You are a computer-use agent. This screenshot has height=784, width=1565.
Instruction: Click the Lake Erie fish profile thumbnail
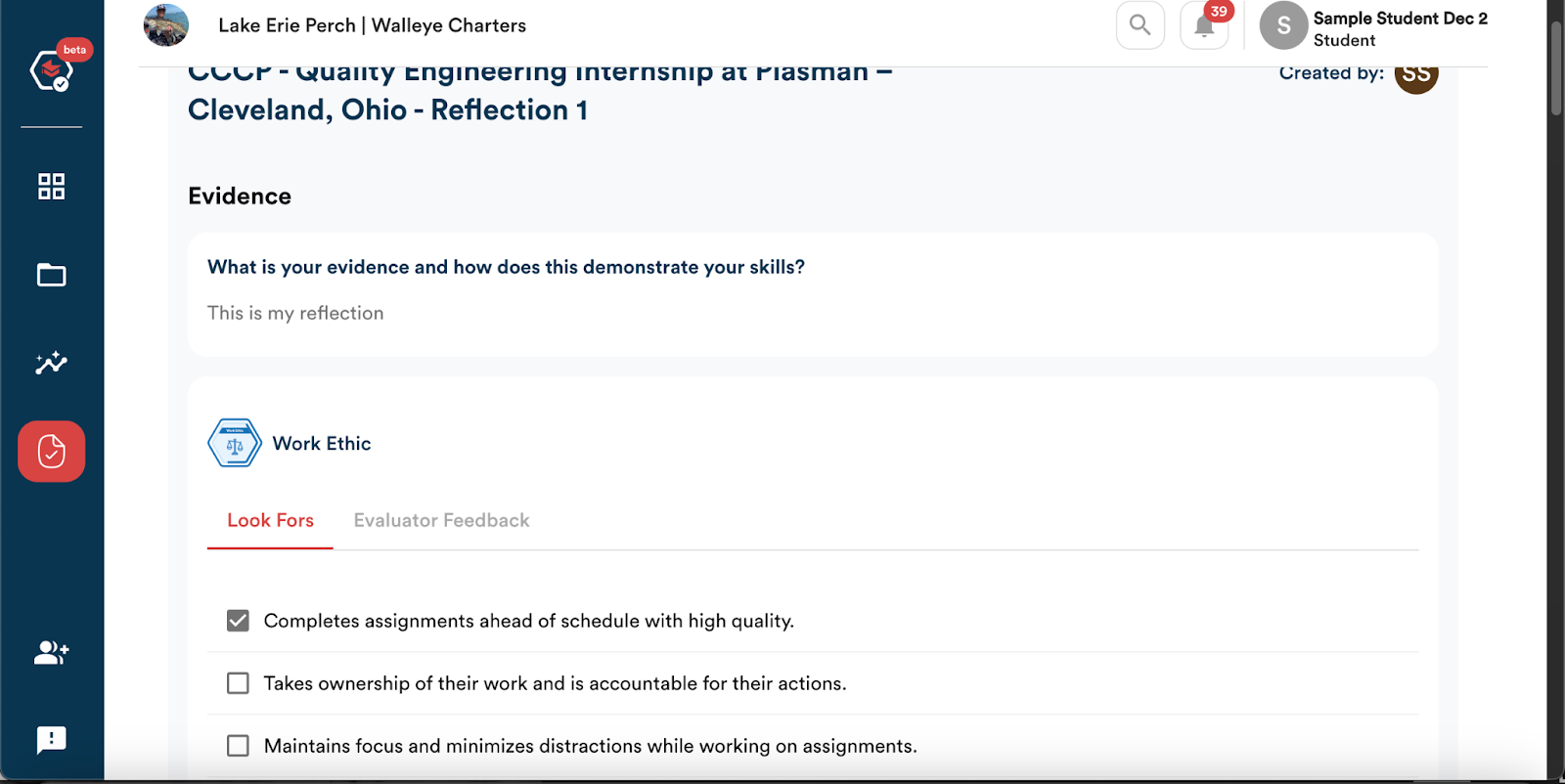point(166,24)
